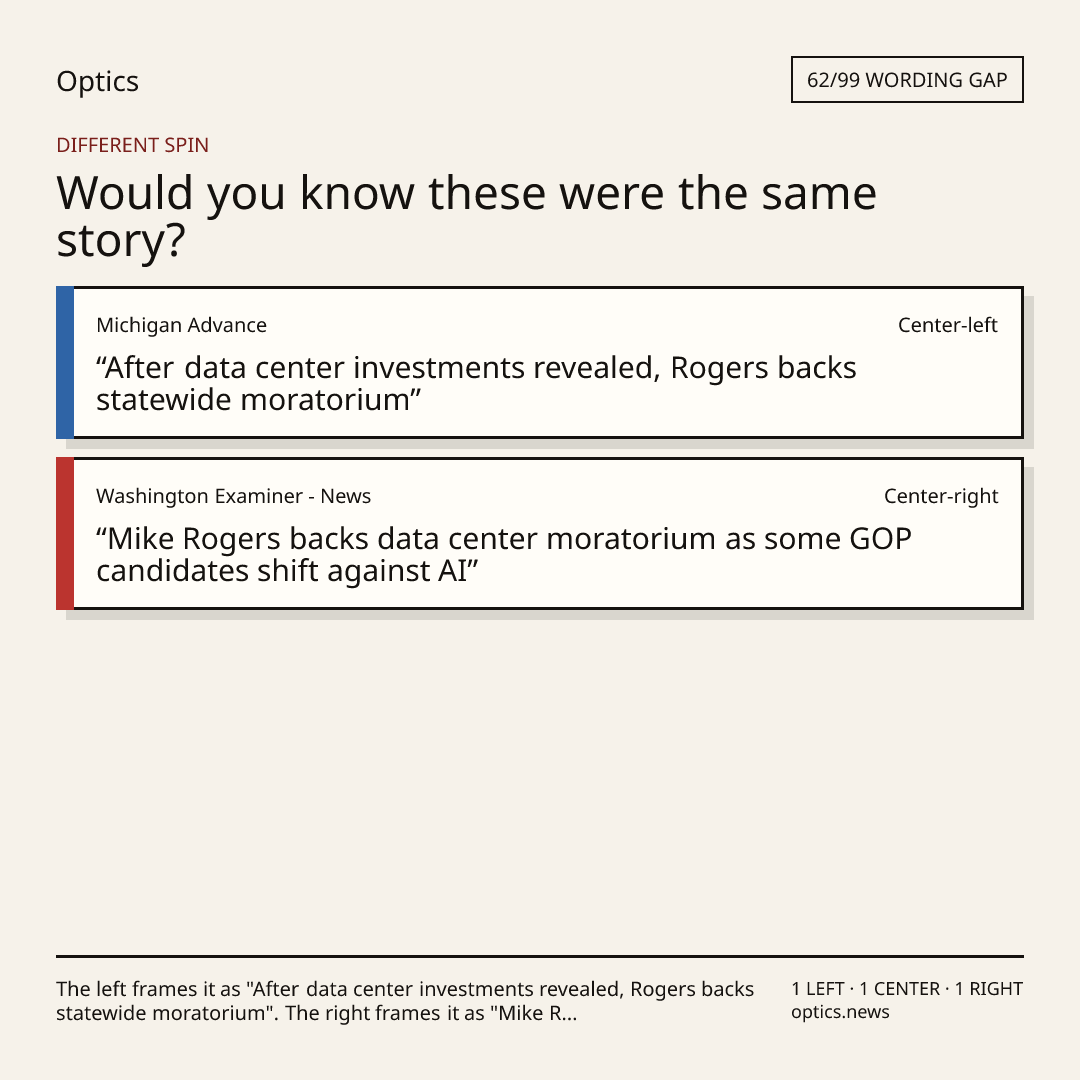
Task: Select the blue color bar on first card
Action: (65, 362)
